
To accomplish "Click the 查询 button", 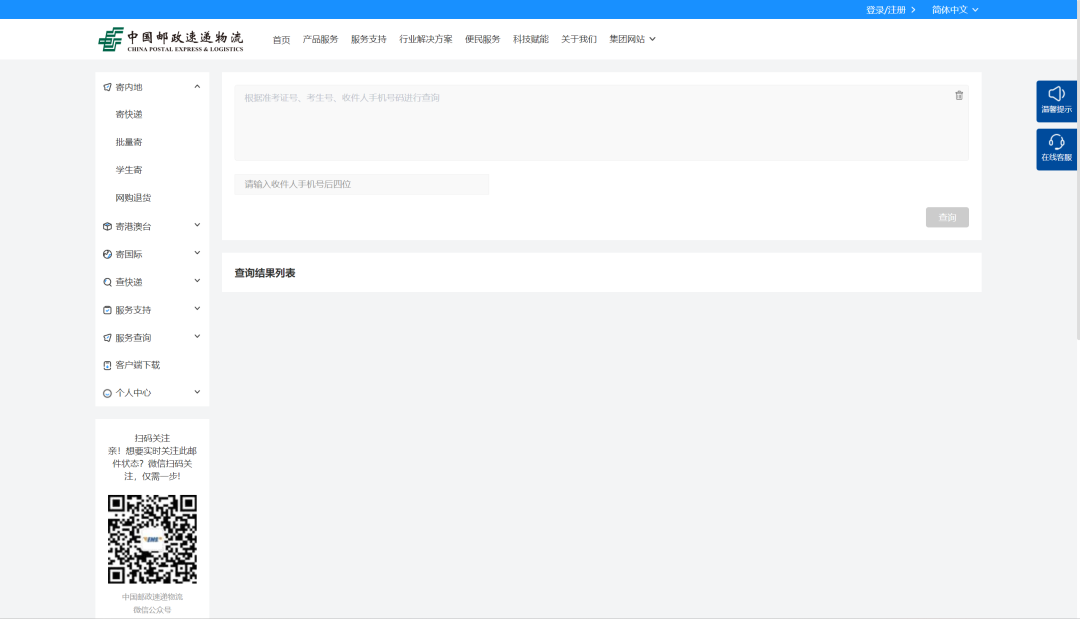I will (947, 218).
